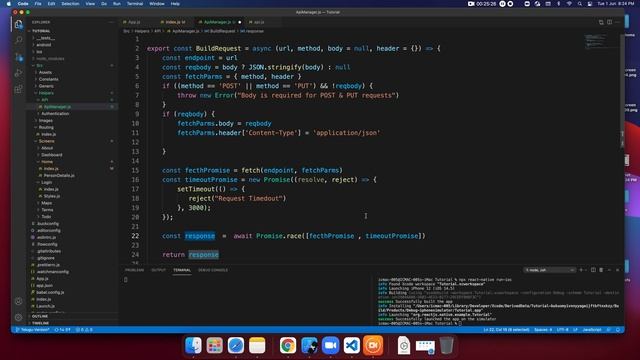The width and height of the screenshot is (640, 360).
Task: Click the Explorer panel more actions ellipsis
Action: coord(111,22)
